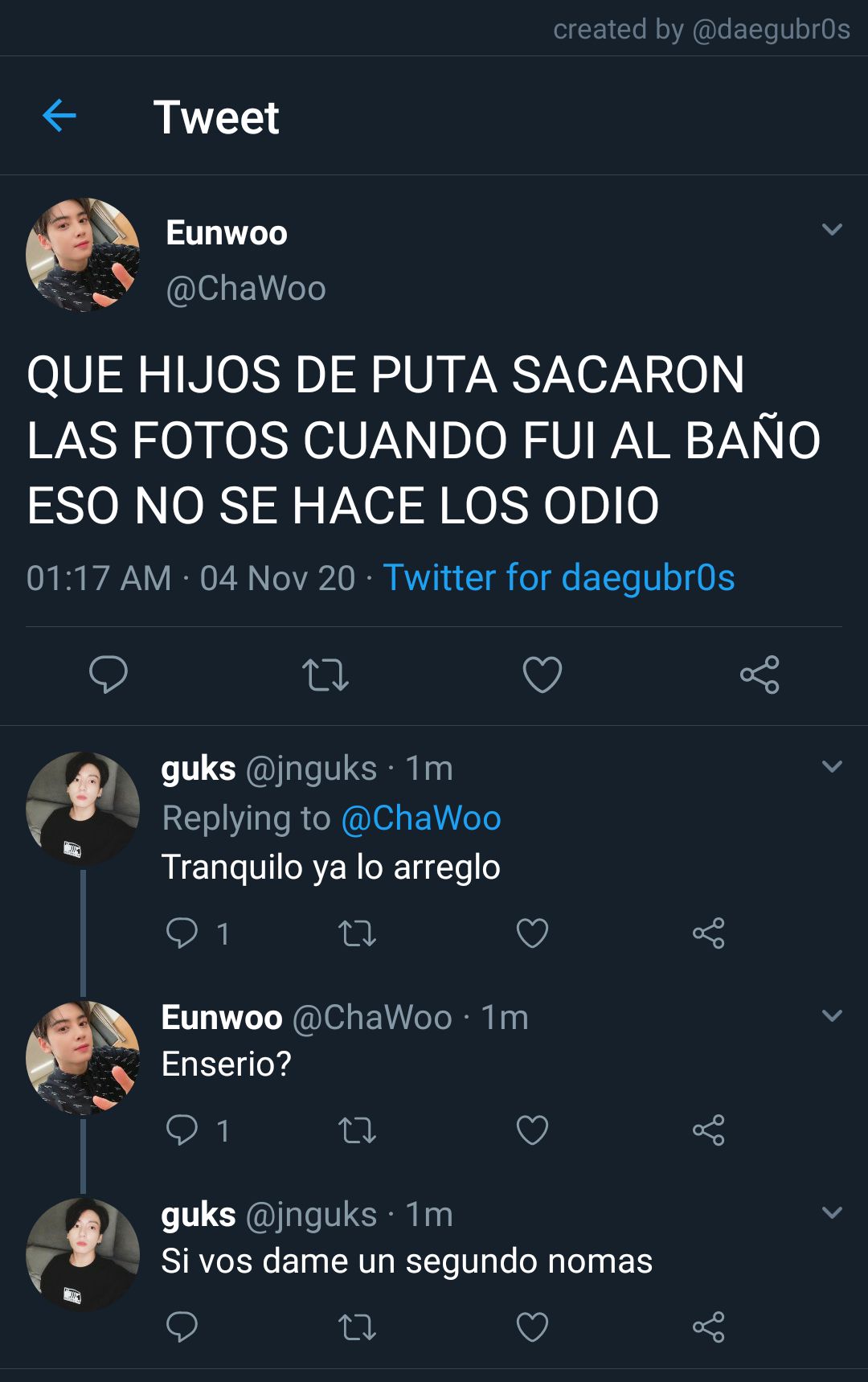868x1382 pixels.
Task: Open options chevron on main tweet
Action: (x=833, y=229)
